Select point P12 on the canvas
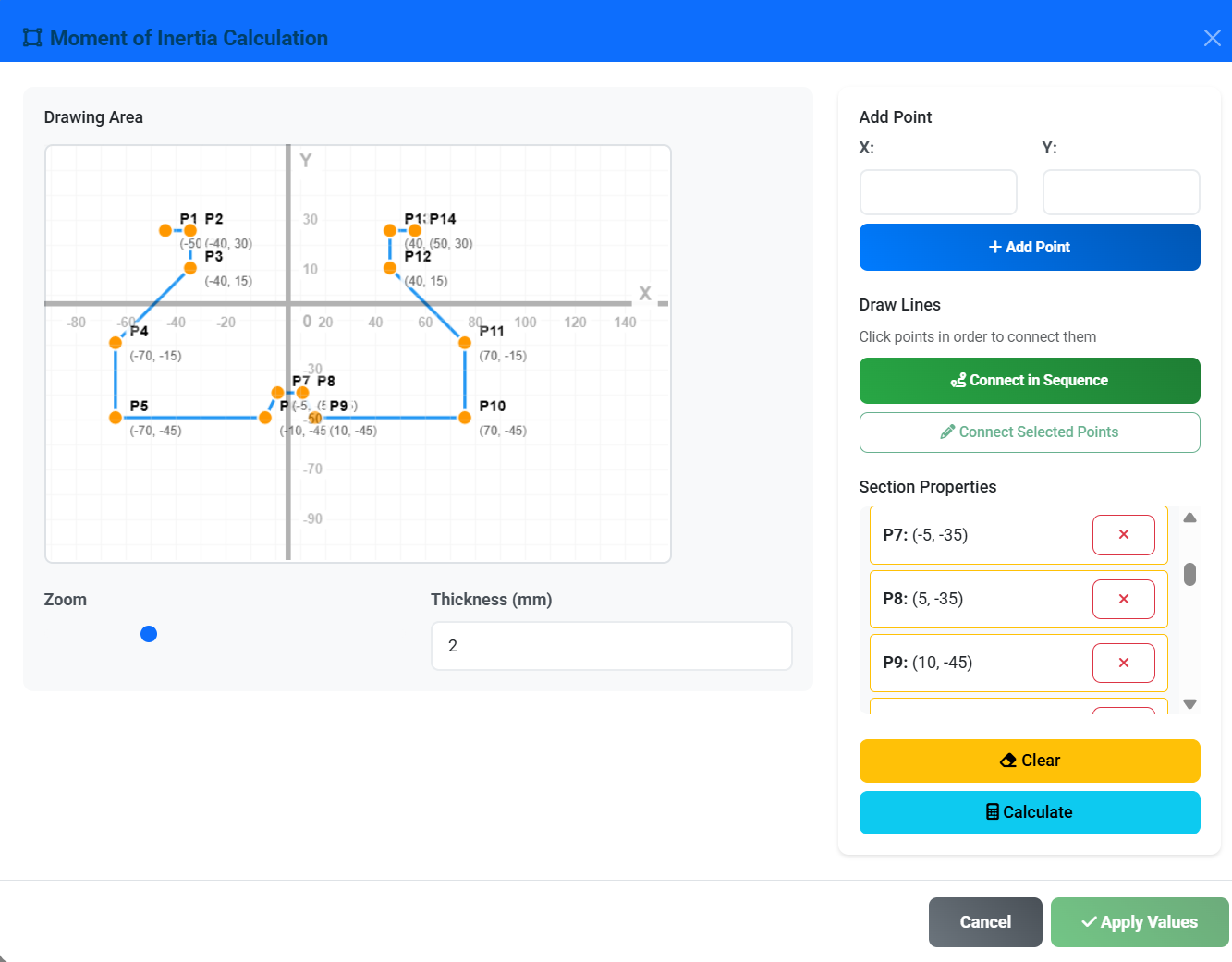 390,268
